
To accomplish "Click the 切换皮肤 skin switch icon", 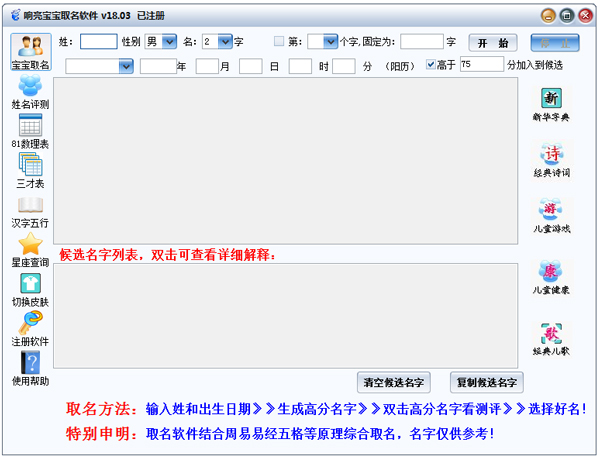I will (x=30, y=289).
